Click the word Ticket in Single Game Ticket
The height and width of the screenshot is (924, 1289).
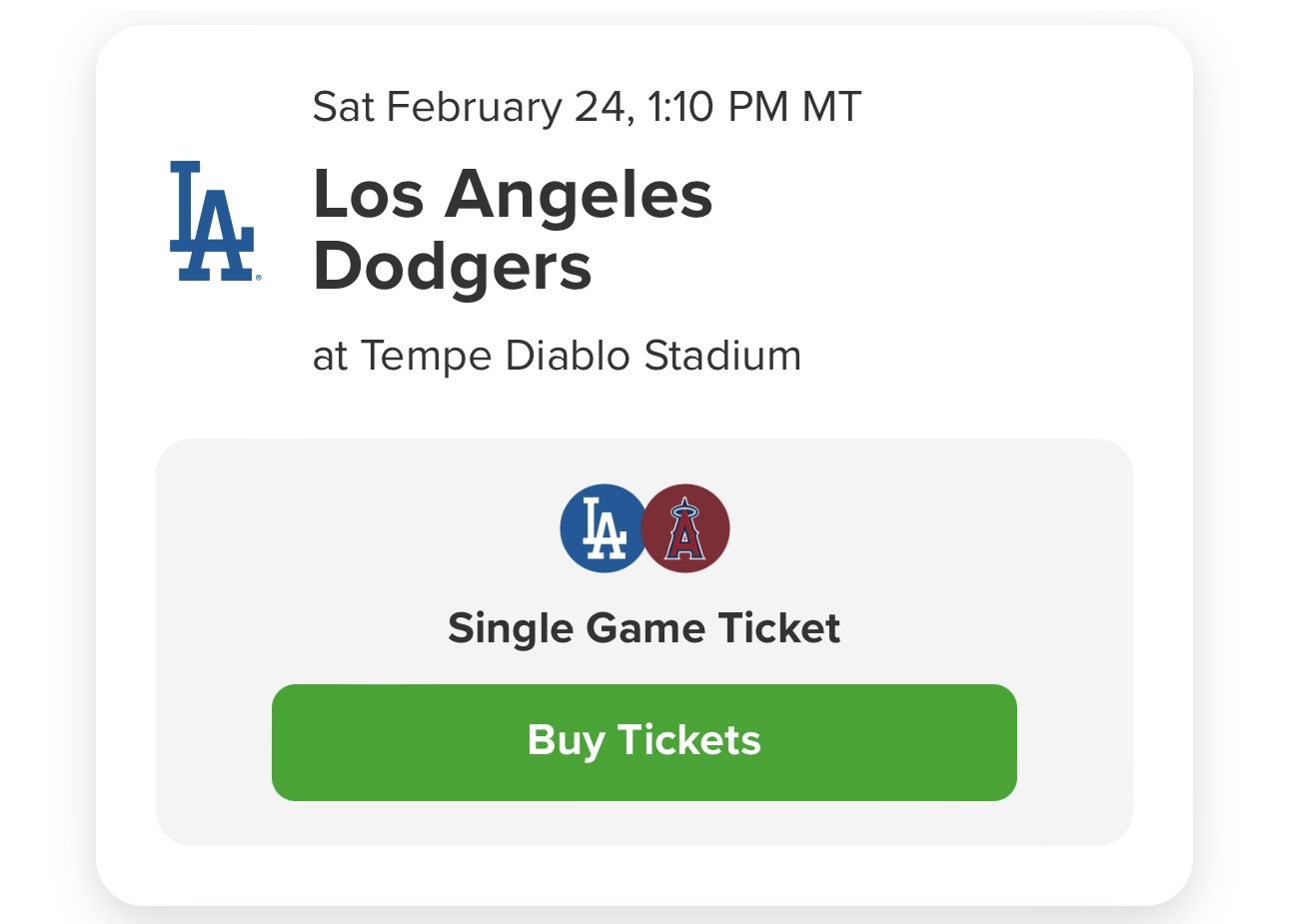(x=779, y=628)
